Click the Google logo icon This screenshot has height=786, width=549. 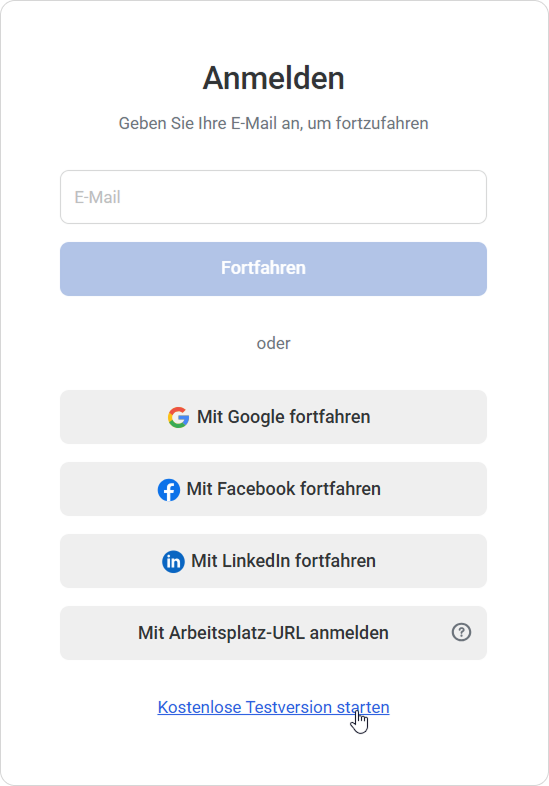pyautogui.click(x=178, y=417)
